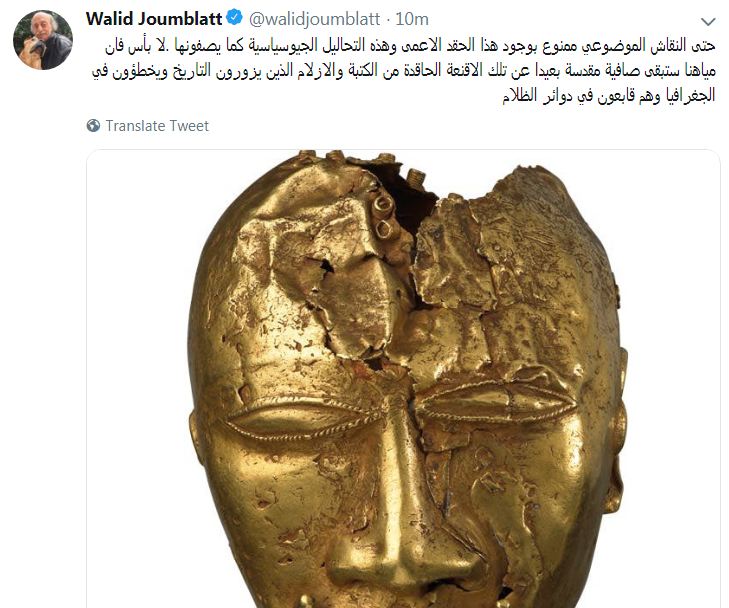Open Walid Joumblatt's profile picture
The image size is (729, 608).
pos(43,40)
